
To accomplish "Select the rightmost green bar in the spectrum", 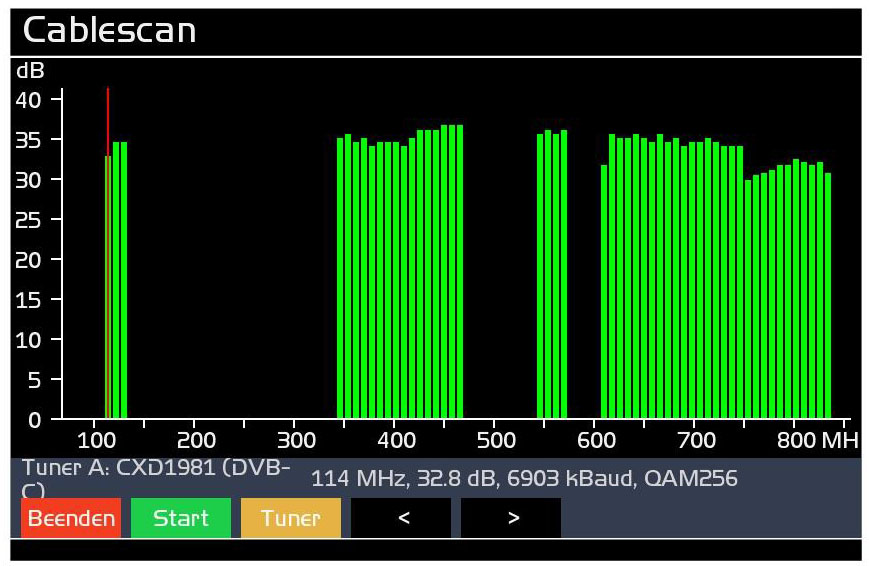I will point(828,300).
